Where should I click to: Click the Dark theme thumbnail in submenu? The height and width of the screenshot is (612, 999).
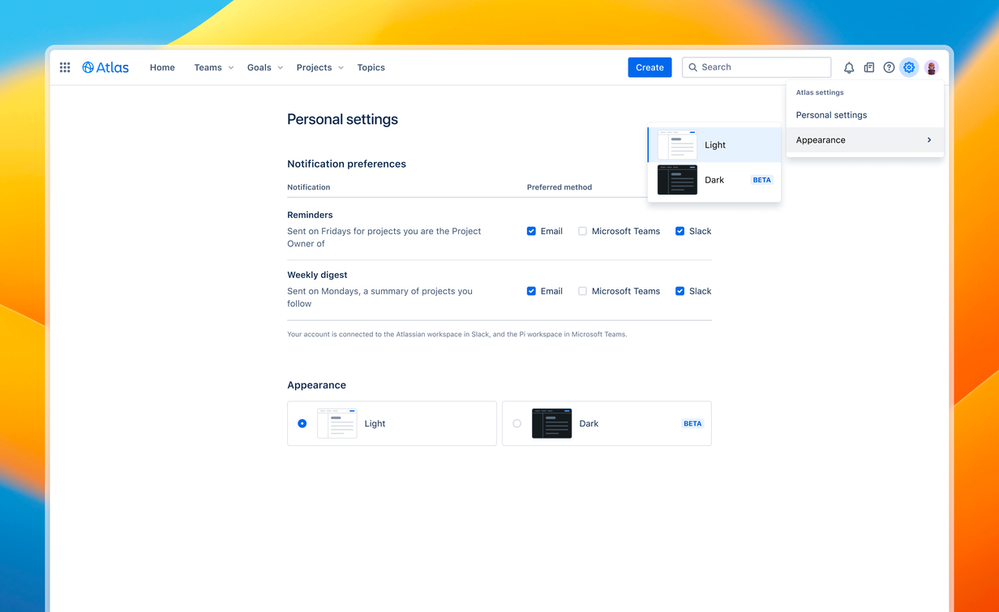click(x=677, y=180)
